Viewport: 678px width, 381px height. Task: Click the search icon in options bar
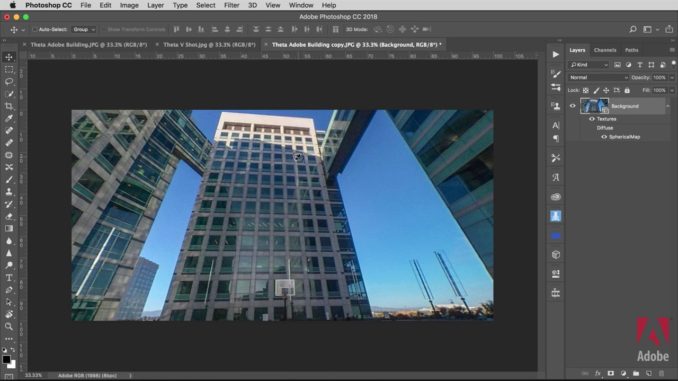click(633, 29)
